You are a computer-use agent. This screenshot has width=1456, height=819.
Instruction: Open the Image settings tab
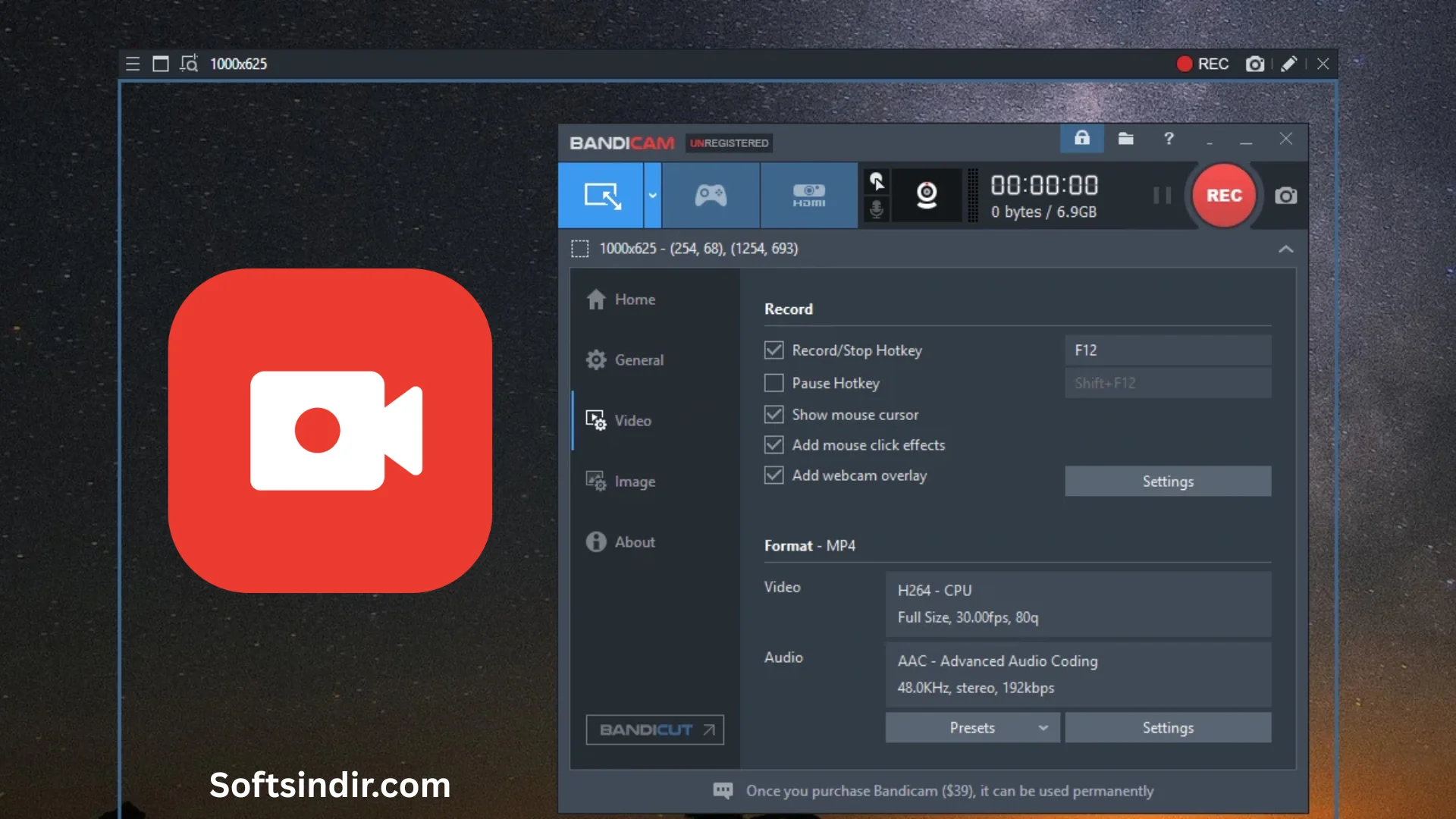[x=634, y=482]
